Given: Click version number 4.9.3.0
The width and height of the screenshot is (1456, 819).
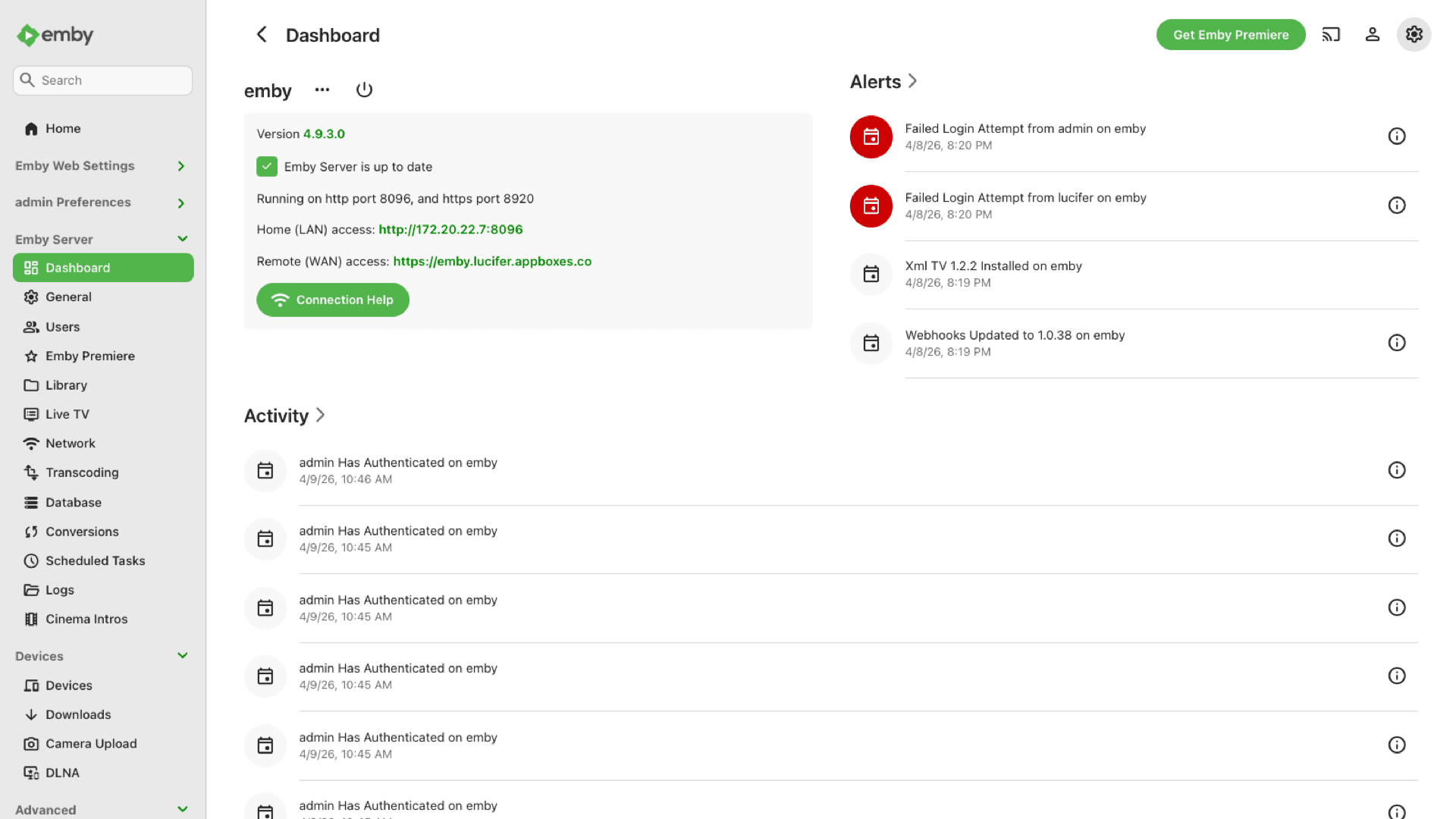Looking at the screenshot, I should 324,134.
